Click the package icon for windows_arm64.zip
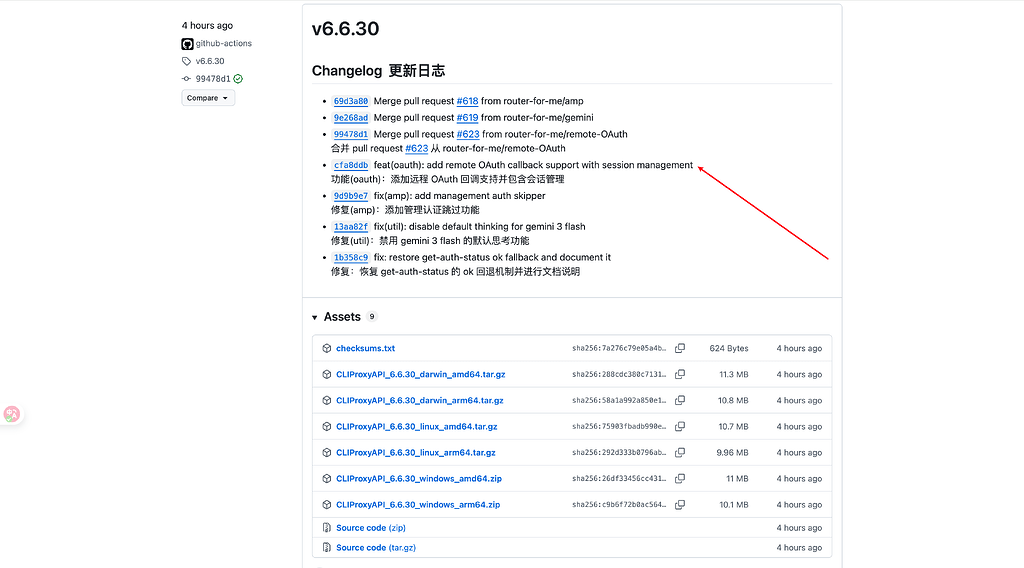The image size is (1024, 568). point(327,505)
